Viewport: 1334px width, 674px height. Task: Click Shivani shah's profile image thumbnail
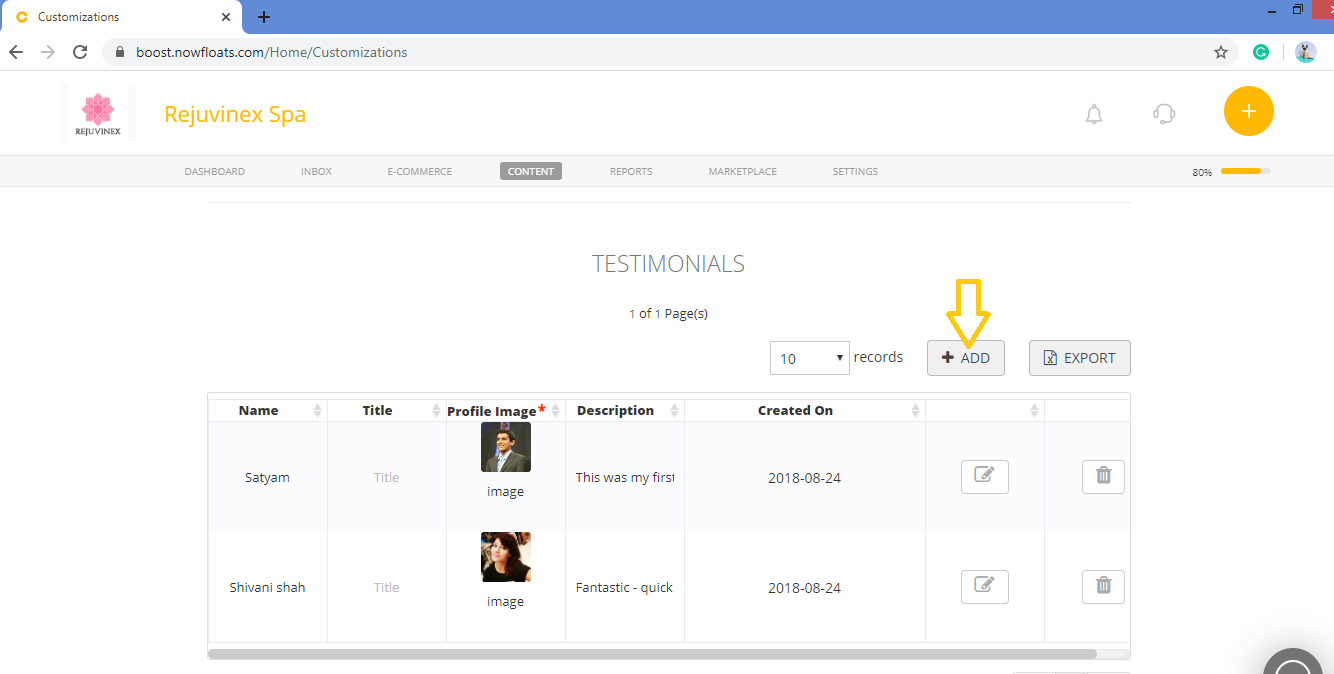pyautogui.click(x=506, y=557)
